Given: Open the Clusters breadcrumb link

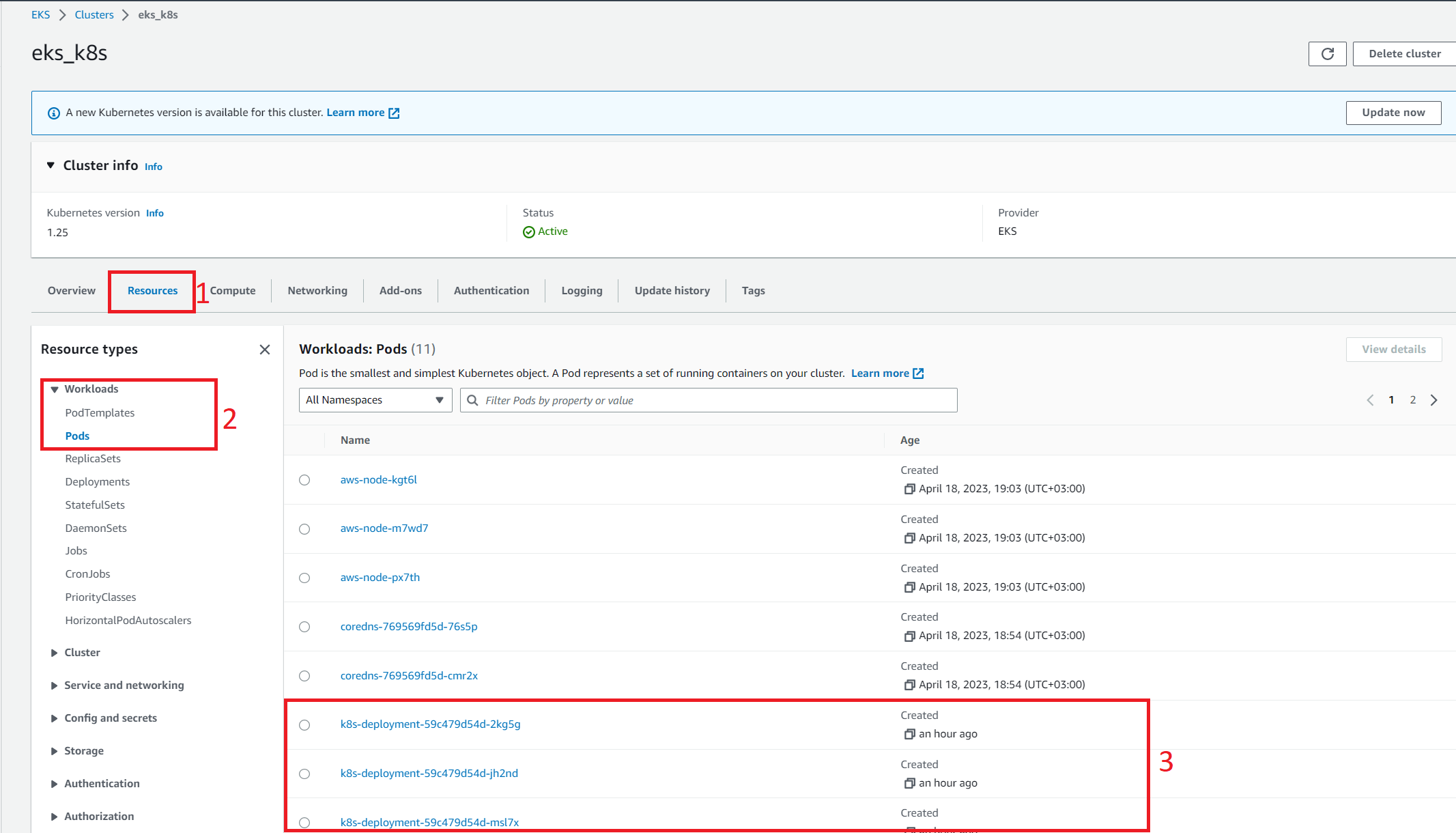Looking at the screenshot, I should pos(94,14).
